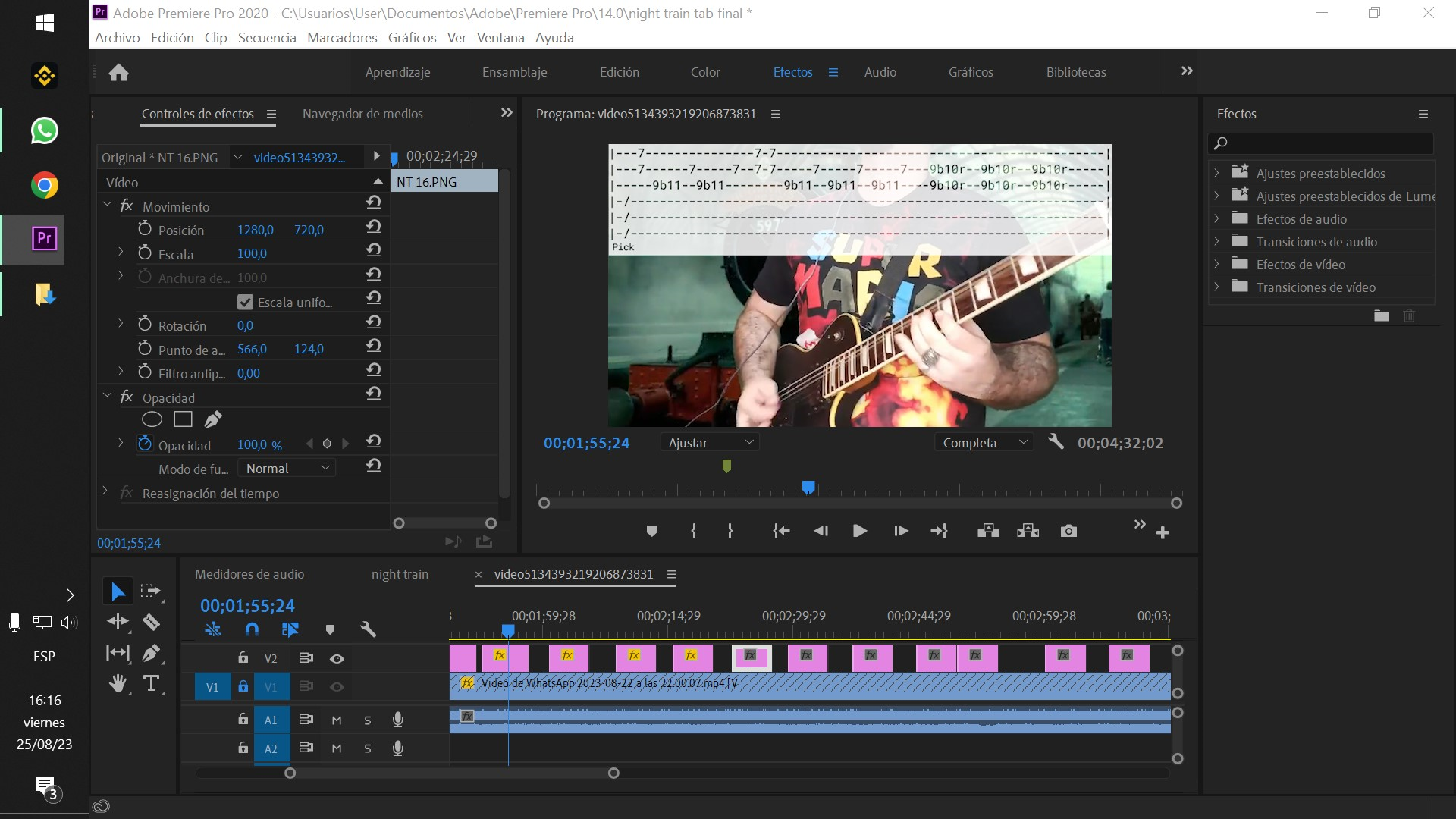This screenshot has height=819, width=1456.
Task: Click the free draw bezier mask pen
Action: (213, 419)
